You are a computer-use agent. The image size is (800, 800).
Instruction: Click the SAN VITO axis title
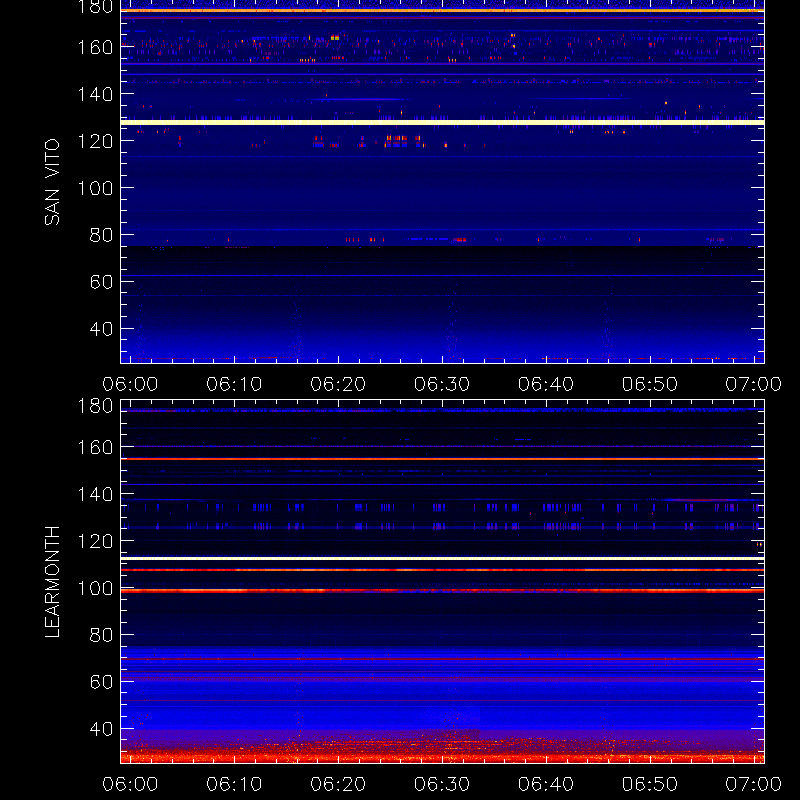click(52, 182)
